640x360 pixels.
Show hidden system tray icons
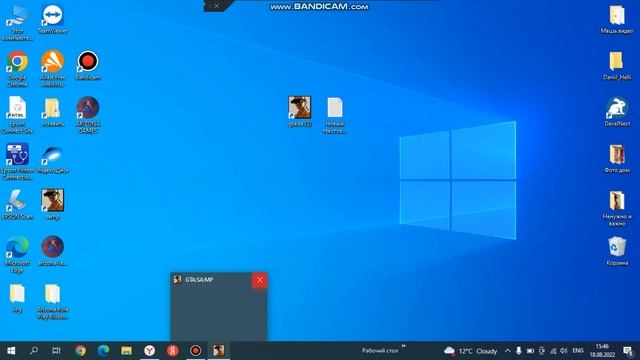pyautogui.click(x=507, y=351)
